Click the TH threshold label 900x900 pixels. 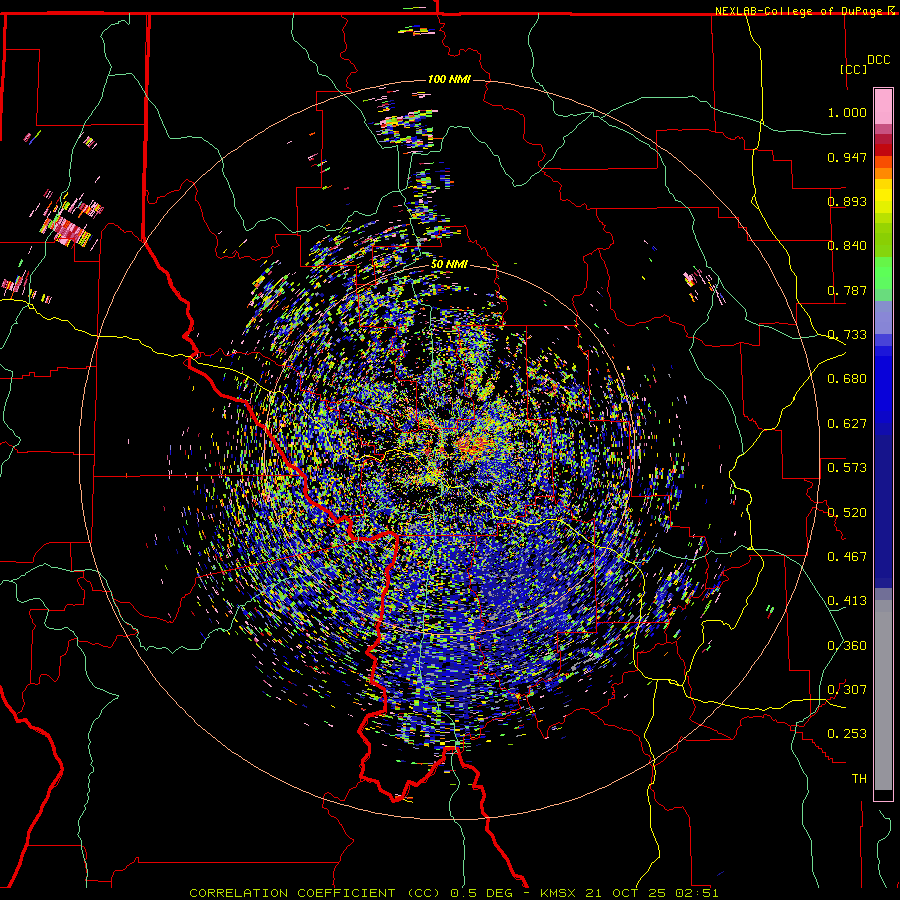pyautogui.click(x=859, y=779)
